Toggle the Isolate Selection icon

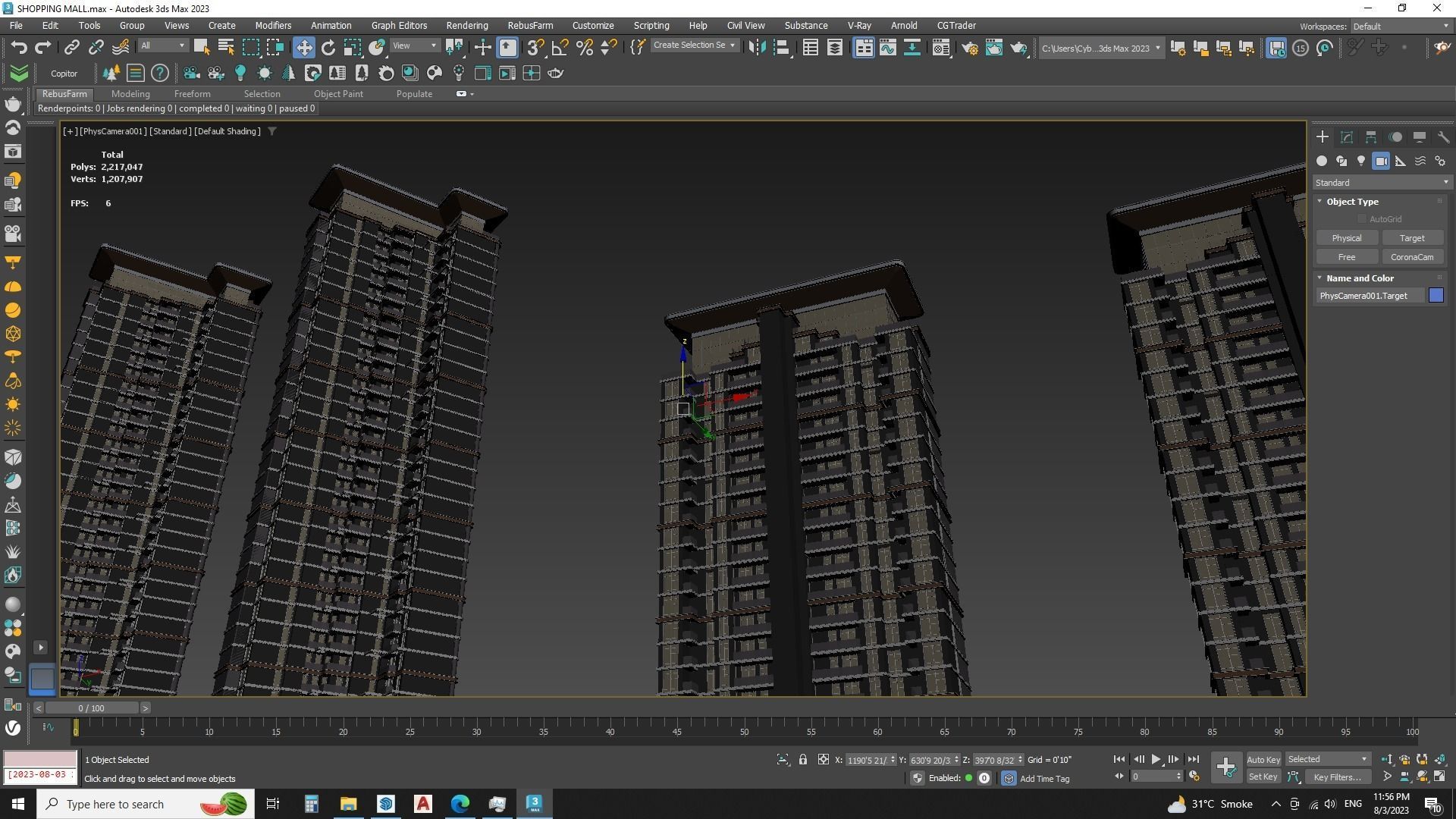783,759
